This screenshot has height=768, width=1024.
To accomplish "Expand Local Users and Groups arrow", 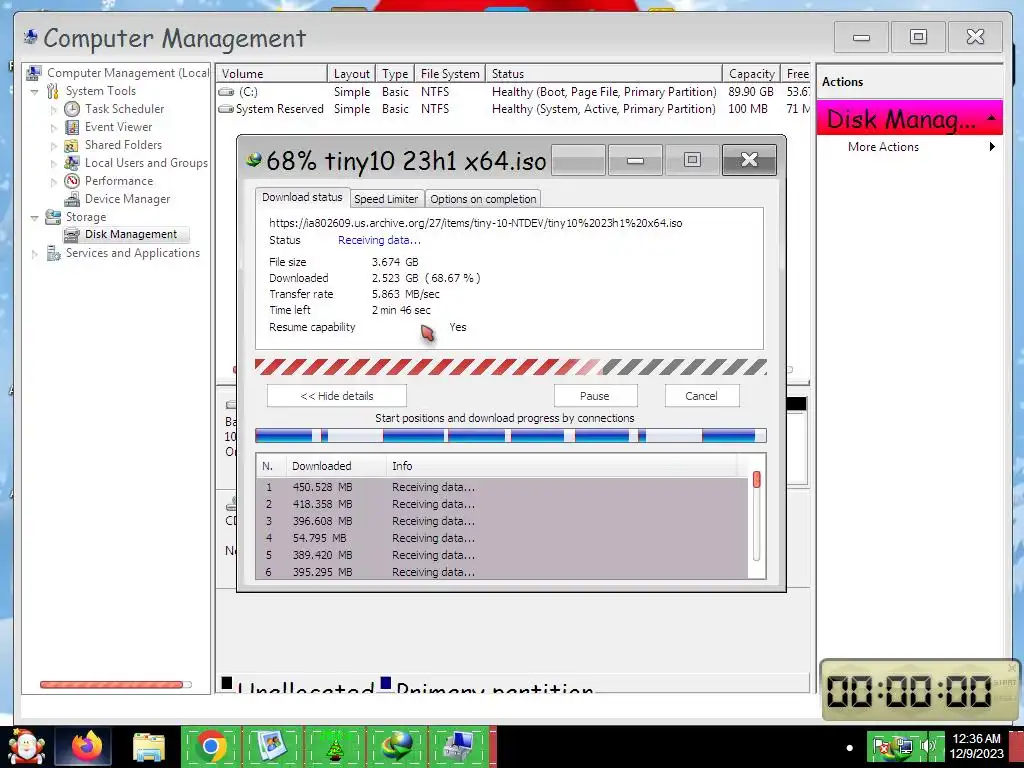I will [x=54, y=164].
